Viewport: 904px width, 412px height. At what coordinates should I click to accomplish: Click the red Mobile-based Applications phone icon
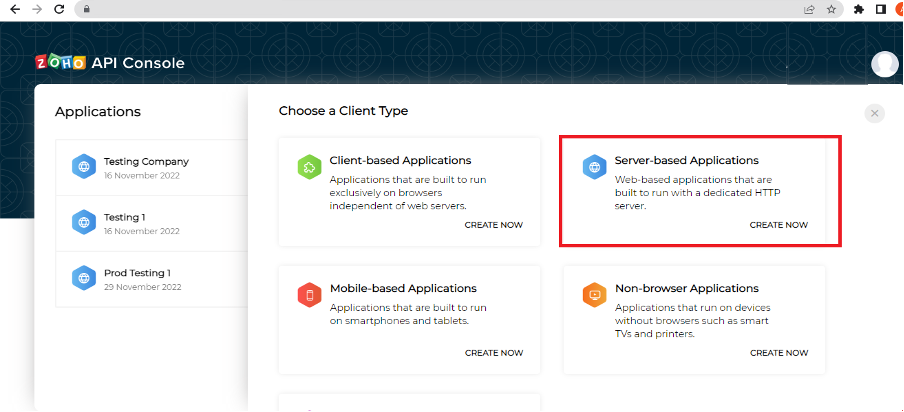309,296
